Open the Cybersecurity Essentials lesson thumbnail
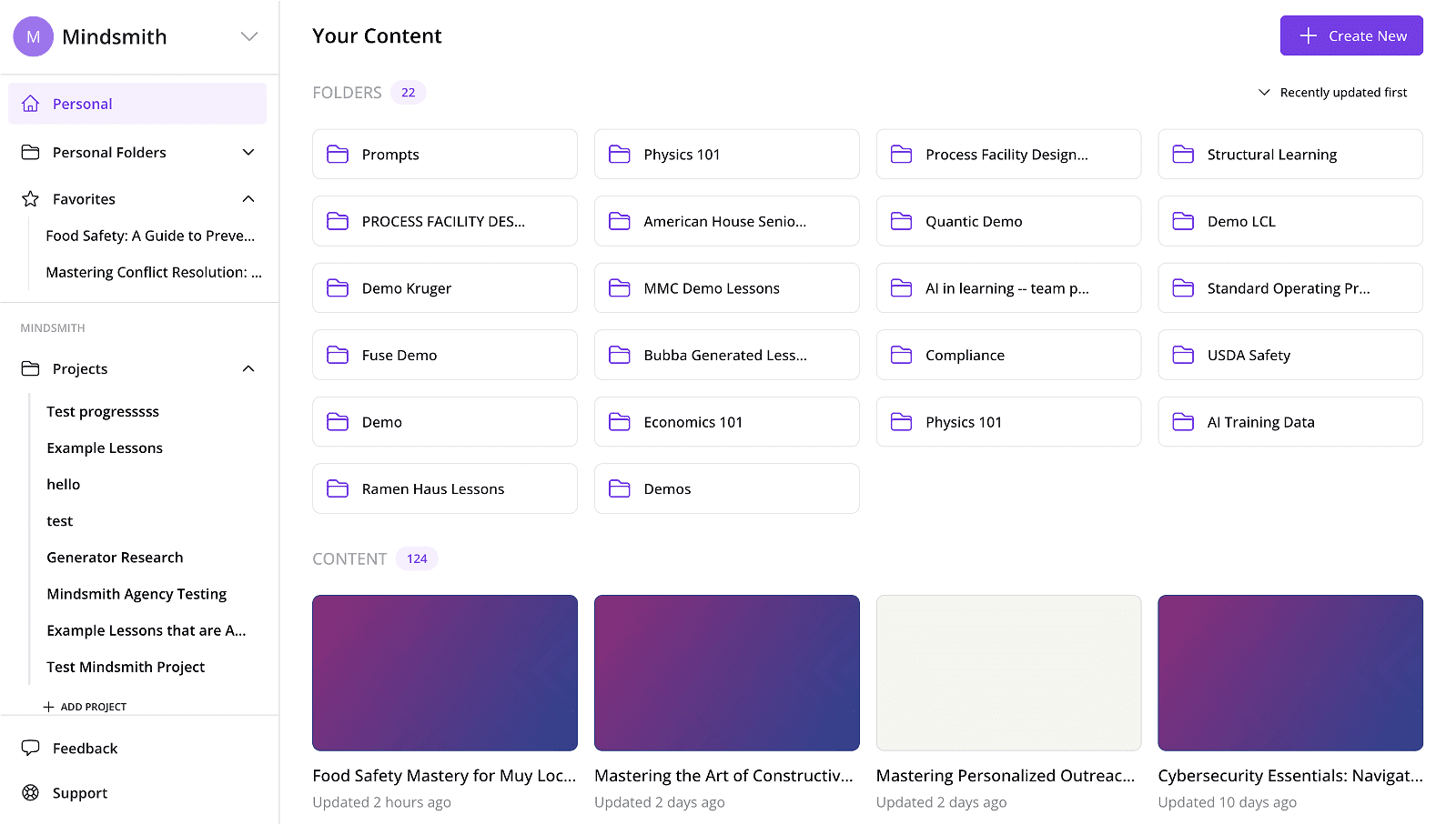 tap(1289, 673)
